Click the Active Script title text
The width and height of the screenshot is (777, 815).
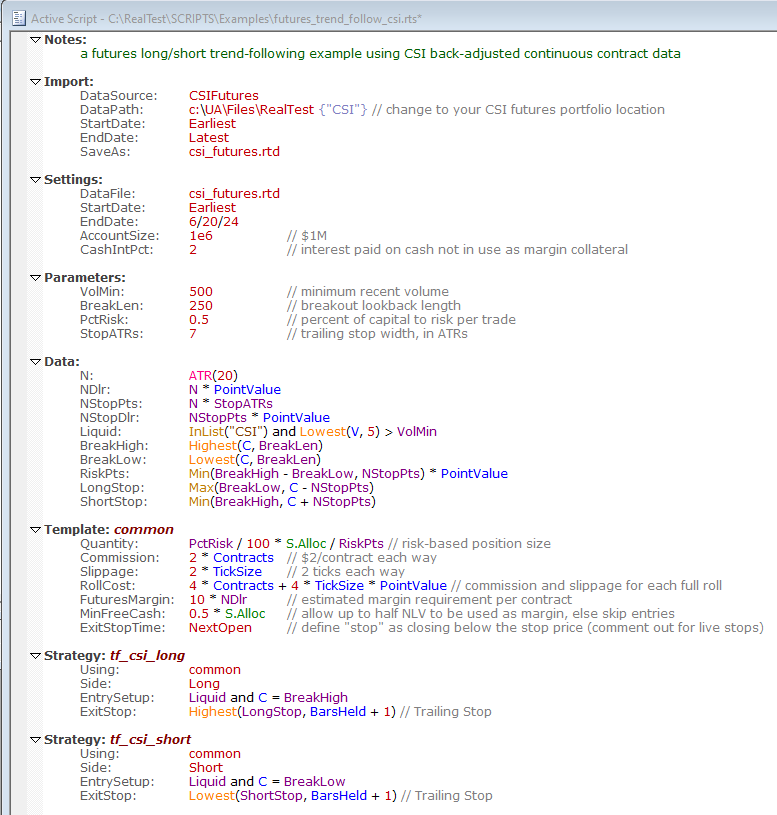[x=226, y=19]
